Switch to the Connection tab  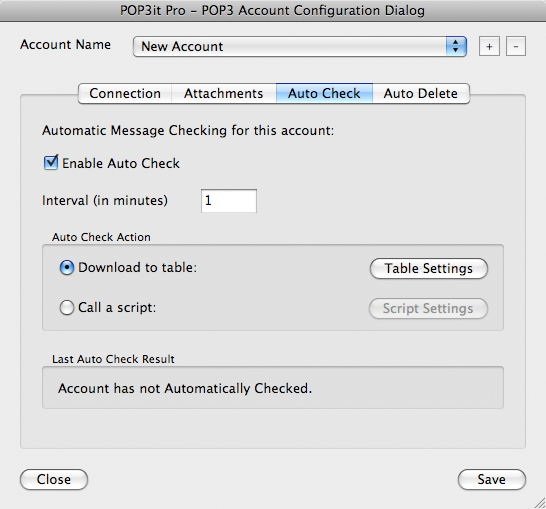click(125, 93)
